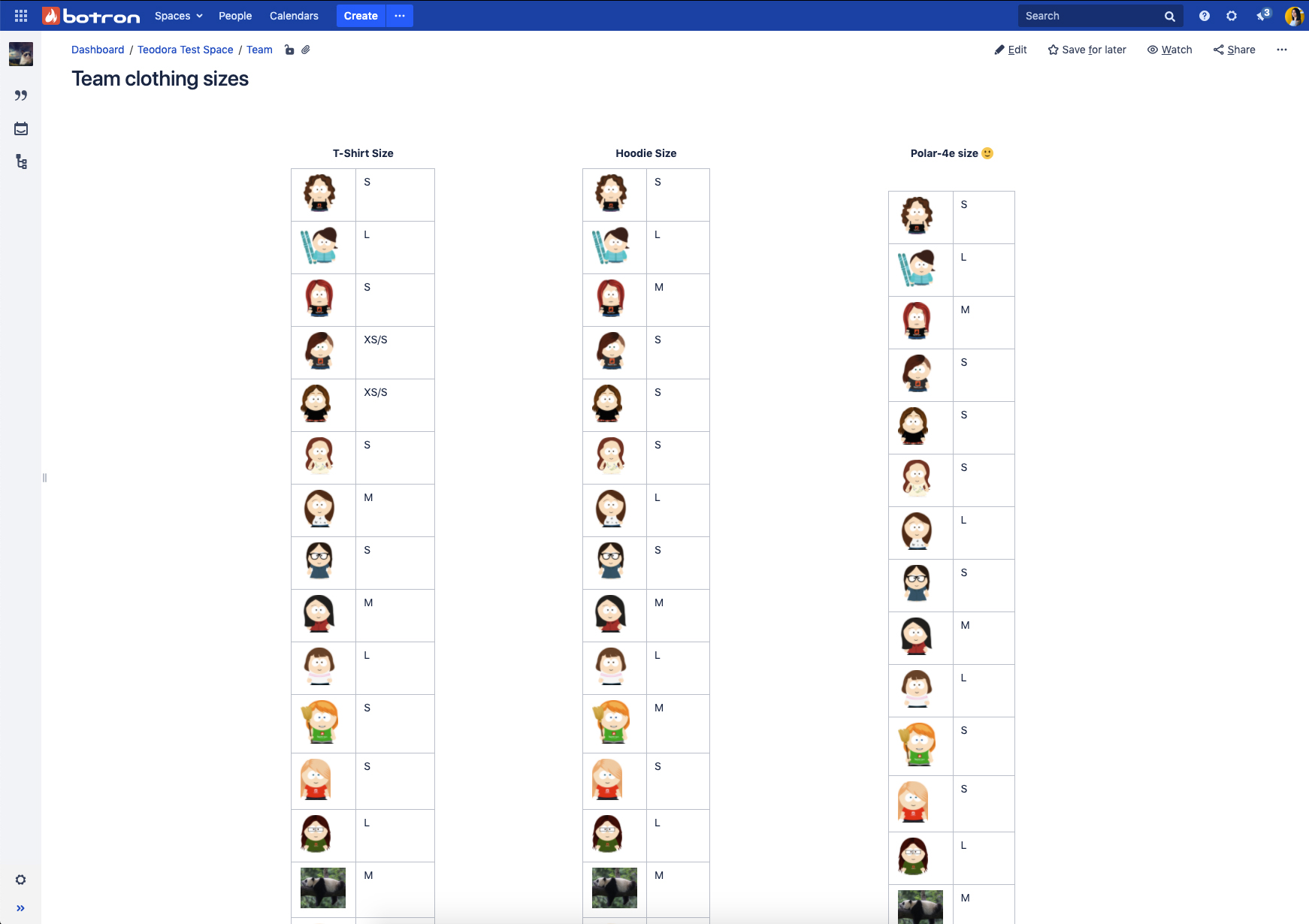Click the search magnifier icon
The image size is (1309, 924).
[x=1170, y=17]
